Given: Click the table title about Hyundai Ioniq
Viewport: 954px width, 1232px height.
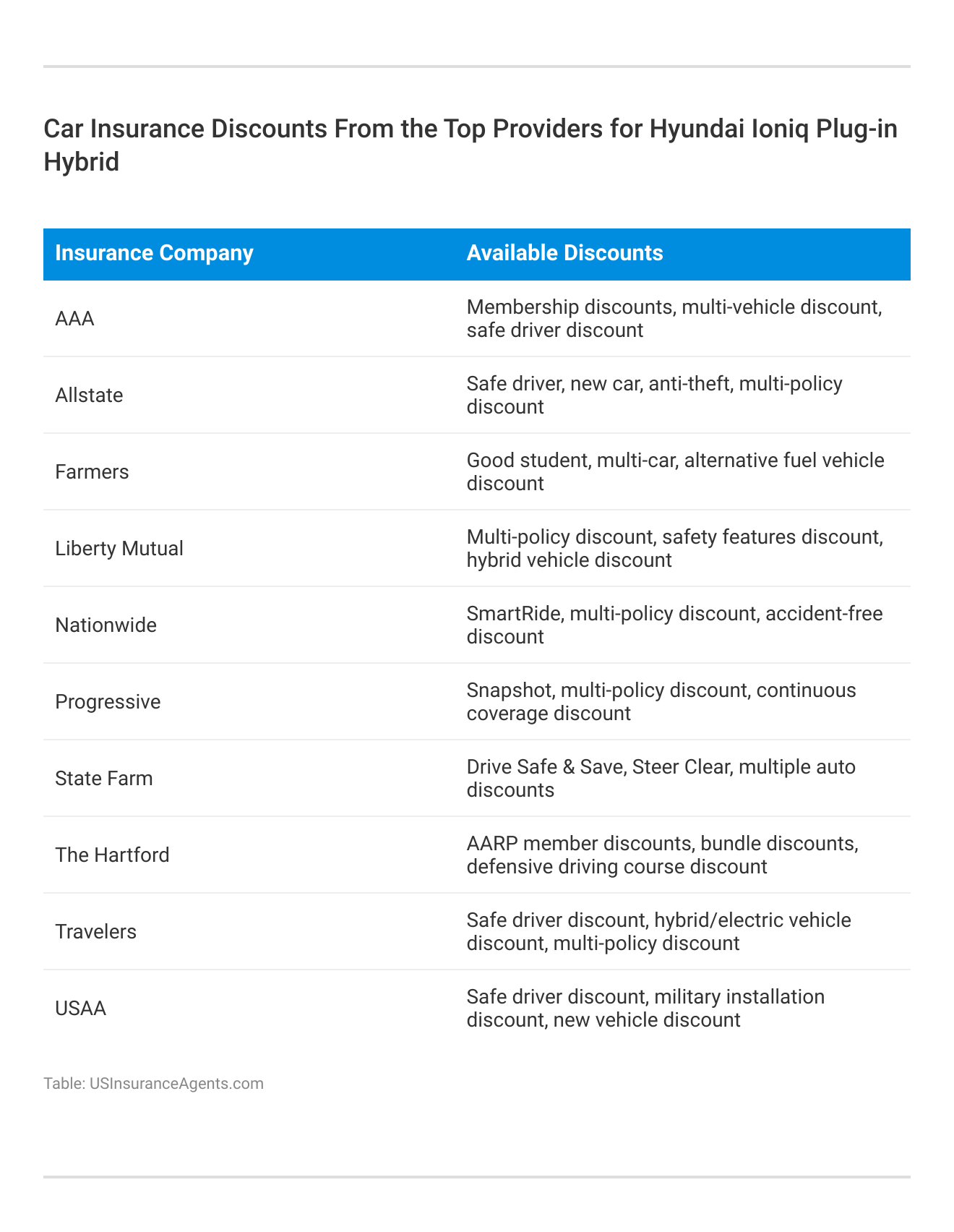Looking at the screenshot, I should point(470,145).
